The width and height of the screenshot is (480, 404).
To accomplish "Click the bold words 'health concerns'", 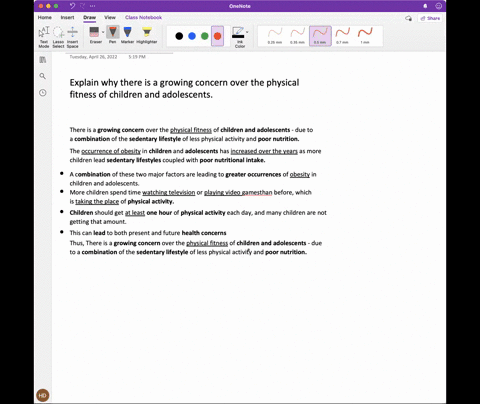I will click(204, 233).
